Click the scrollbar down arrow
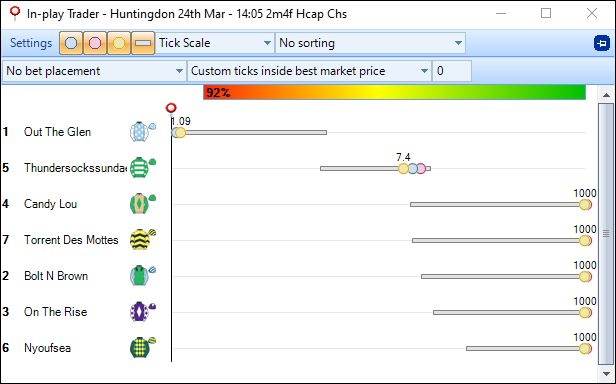This screenshot has height=384, width=616. click(x=606, y=373)
